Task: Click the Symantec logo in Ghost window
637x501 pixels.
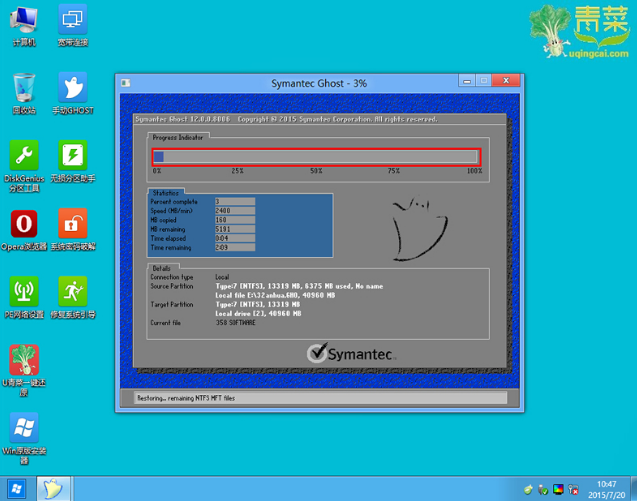Action: 350,353
